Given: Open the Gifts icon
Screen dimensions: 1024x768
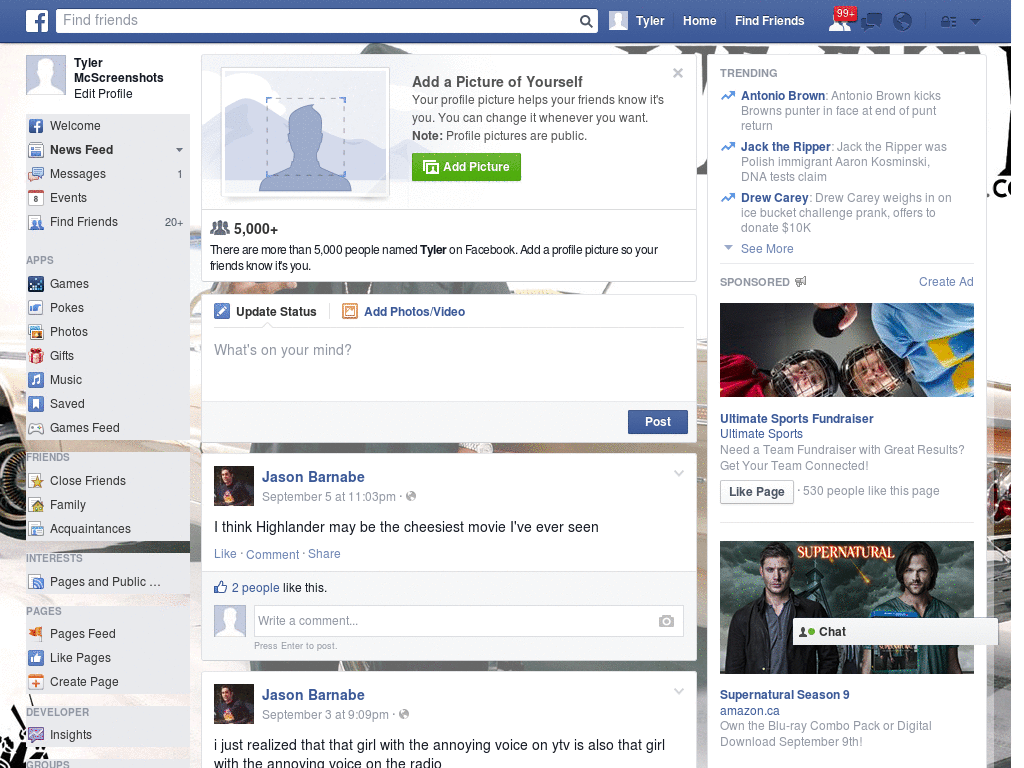Looking at the screenshot, I should pyautogui.click(x=36, y=356).
